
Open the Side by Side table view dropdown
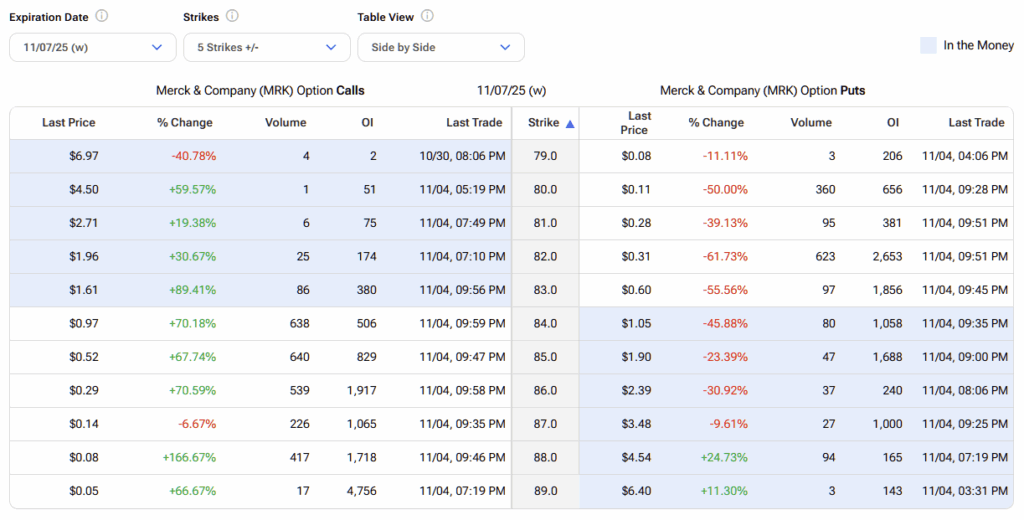click(x=440, y=47)
